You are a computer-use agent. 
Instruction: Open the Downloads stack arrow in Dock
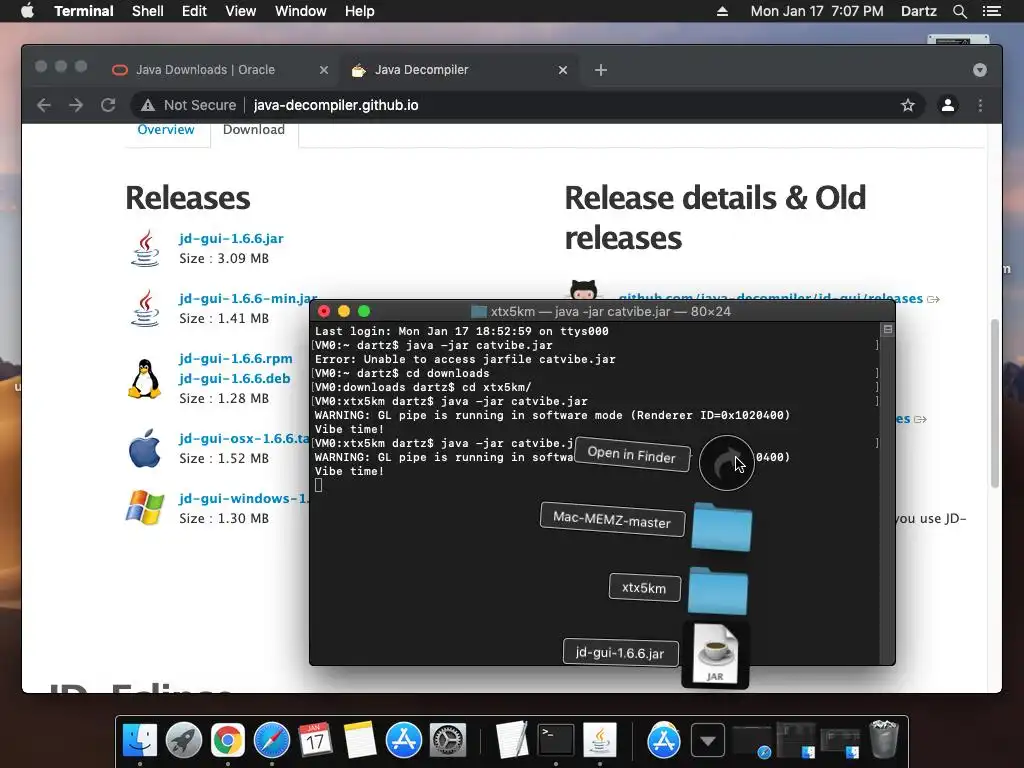pyautogui.click(x=708, y=741)
